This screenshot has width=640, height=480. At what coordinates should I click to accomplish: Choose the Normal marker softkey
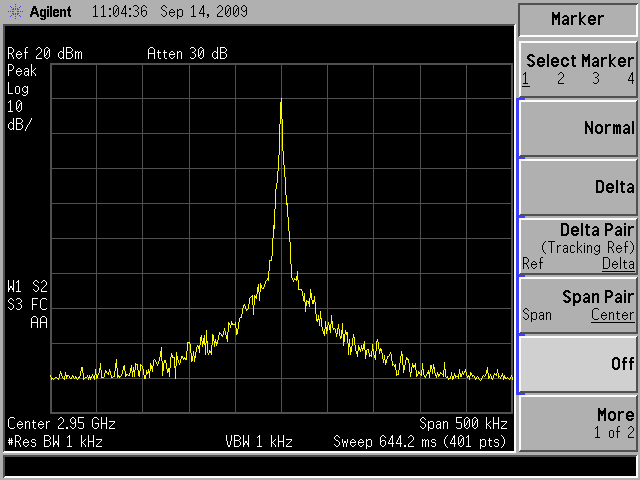578,128
